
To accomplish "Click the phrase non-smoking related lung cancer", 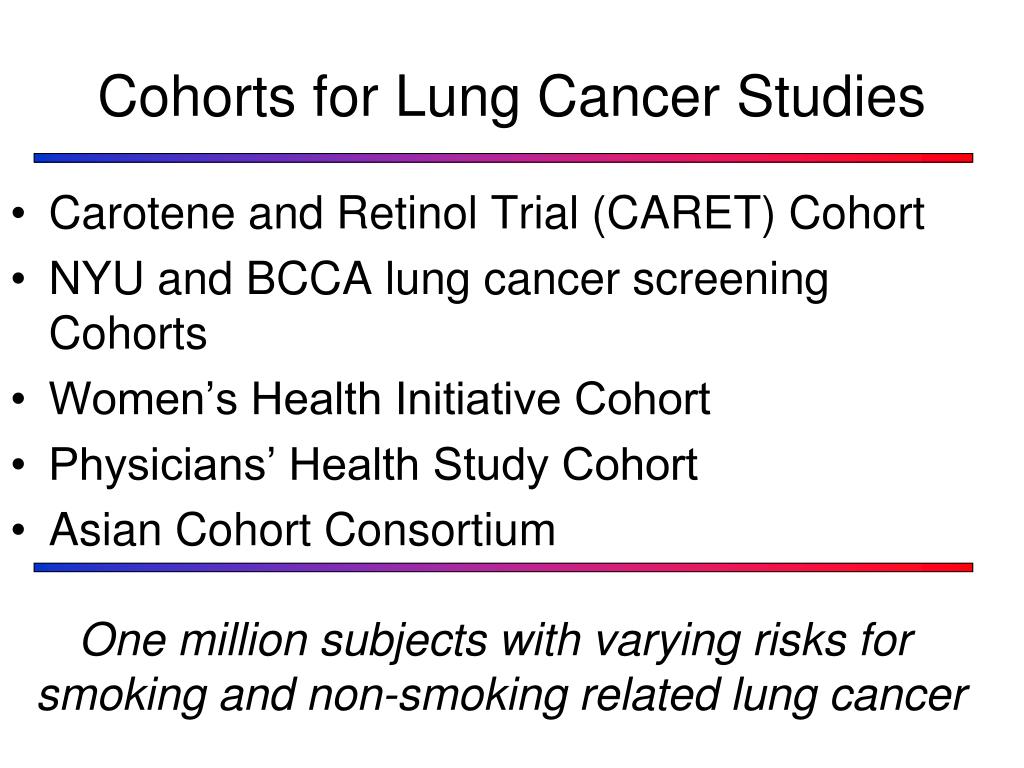I will click(638, 696).
